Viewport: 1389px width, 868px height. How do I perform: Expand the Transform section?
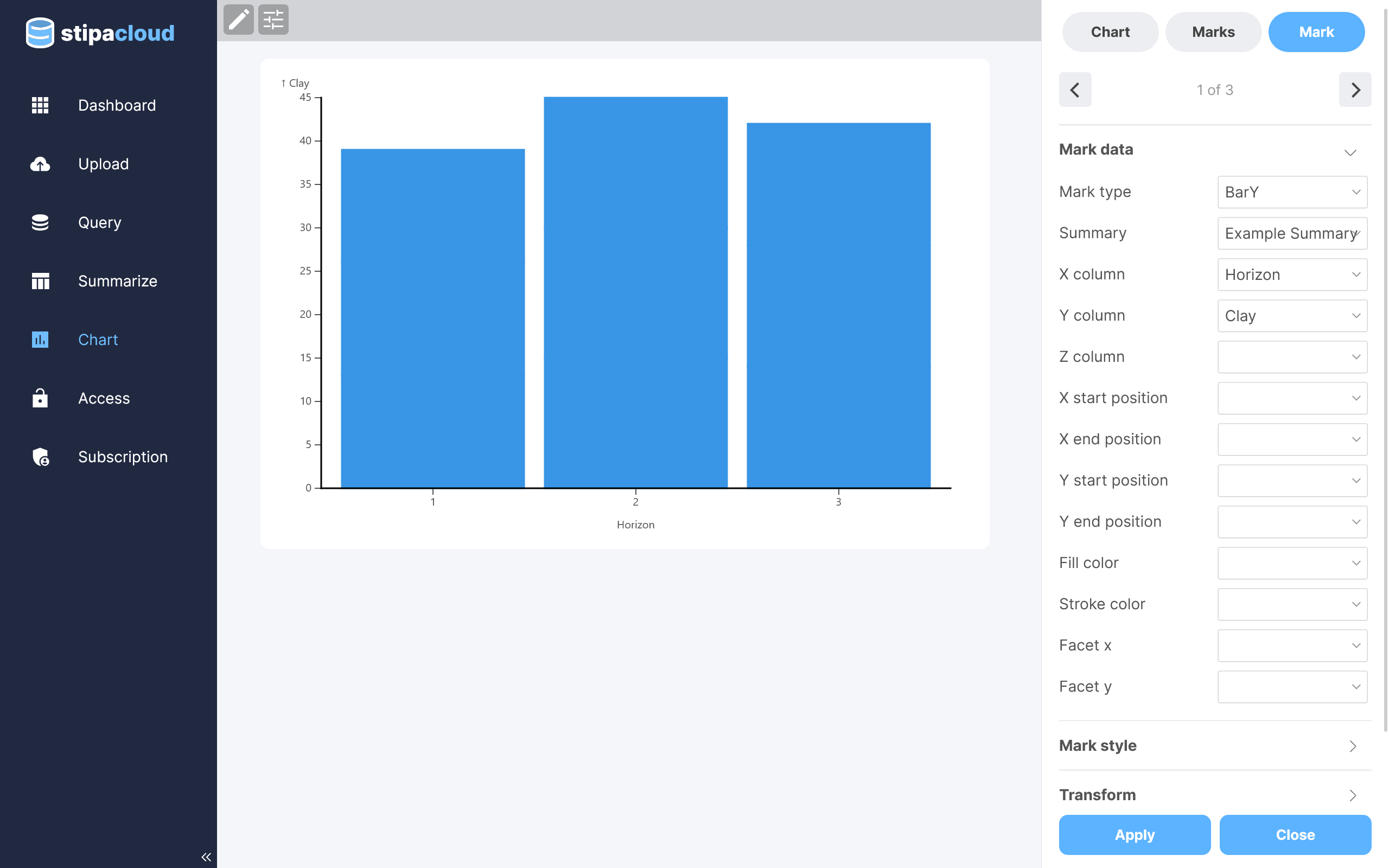pyautogui.click(x=1214, y=795)
